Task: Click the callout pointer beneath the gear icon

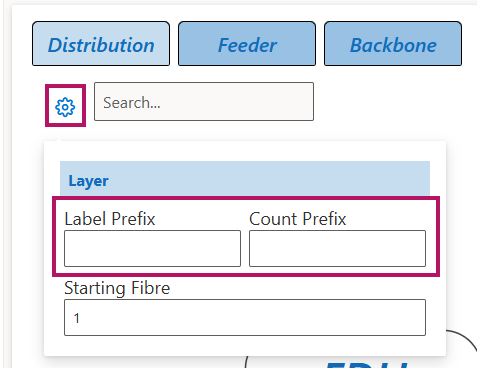Action: (58, 138)
